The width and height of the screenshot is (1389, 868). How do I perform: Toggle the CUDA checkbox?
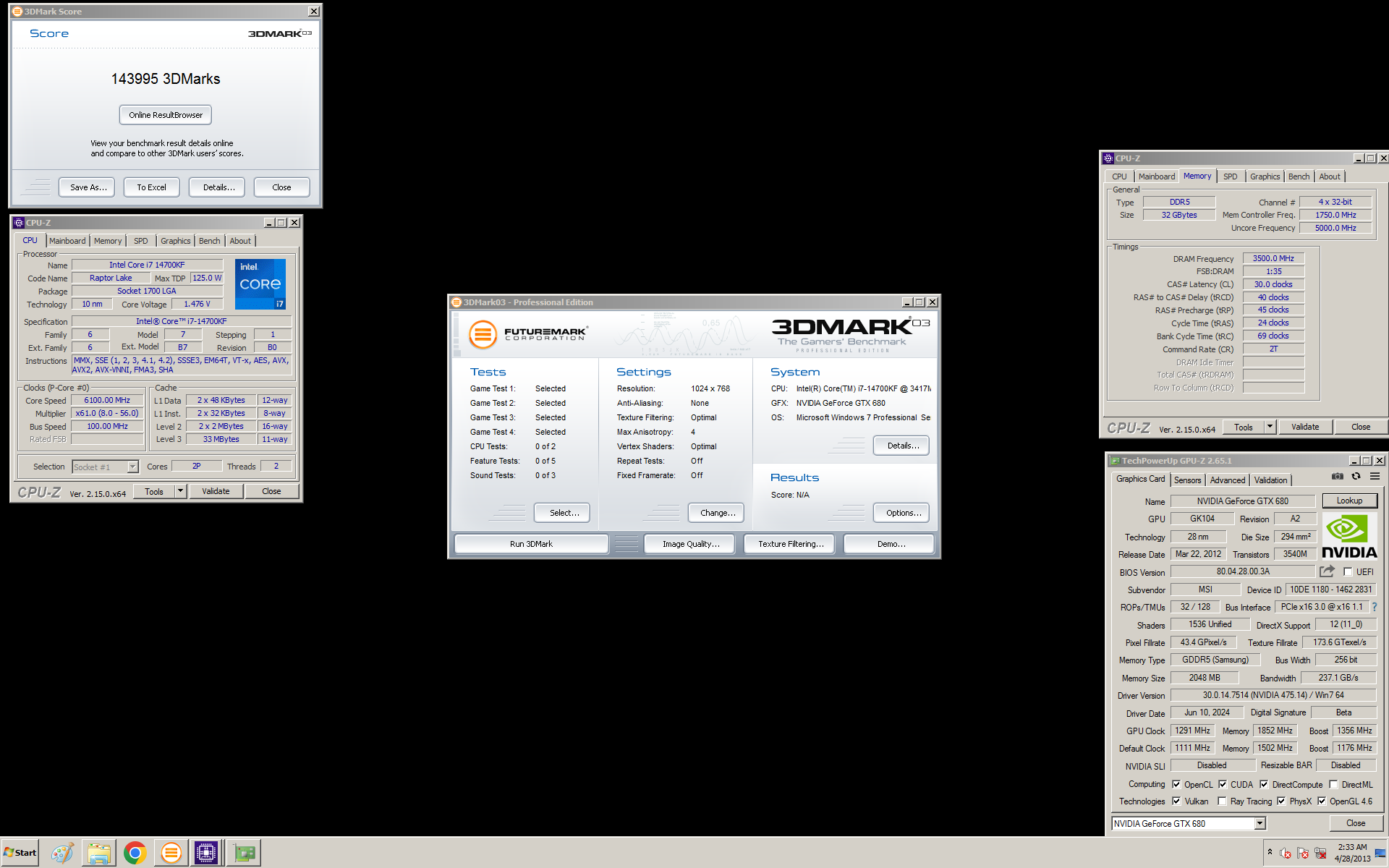pyautogui.click(x=1223, y=784)
